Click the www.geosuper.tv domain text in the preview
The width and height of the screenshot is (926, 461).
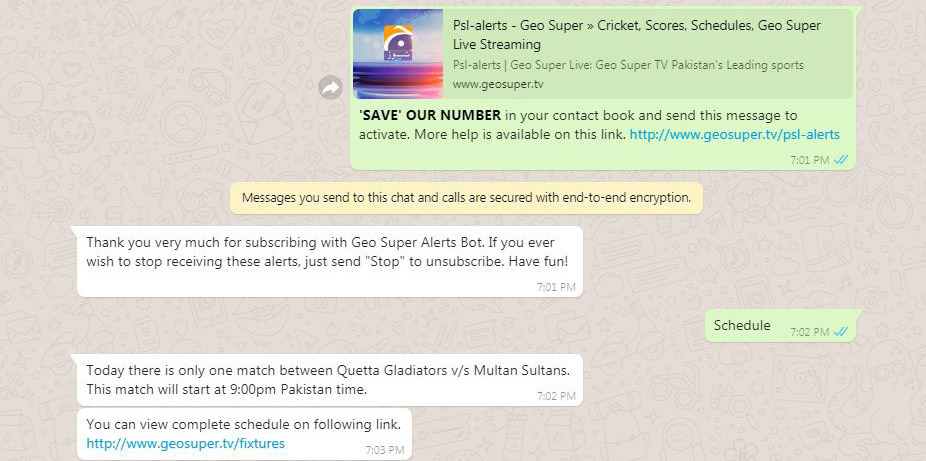[x=498, y=84]
